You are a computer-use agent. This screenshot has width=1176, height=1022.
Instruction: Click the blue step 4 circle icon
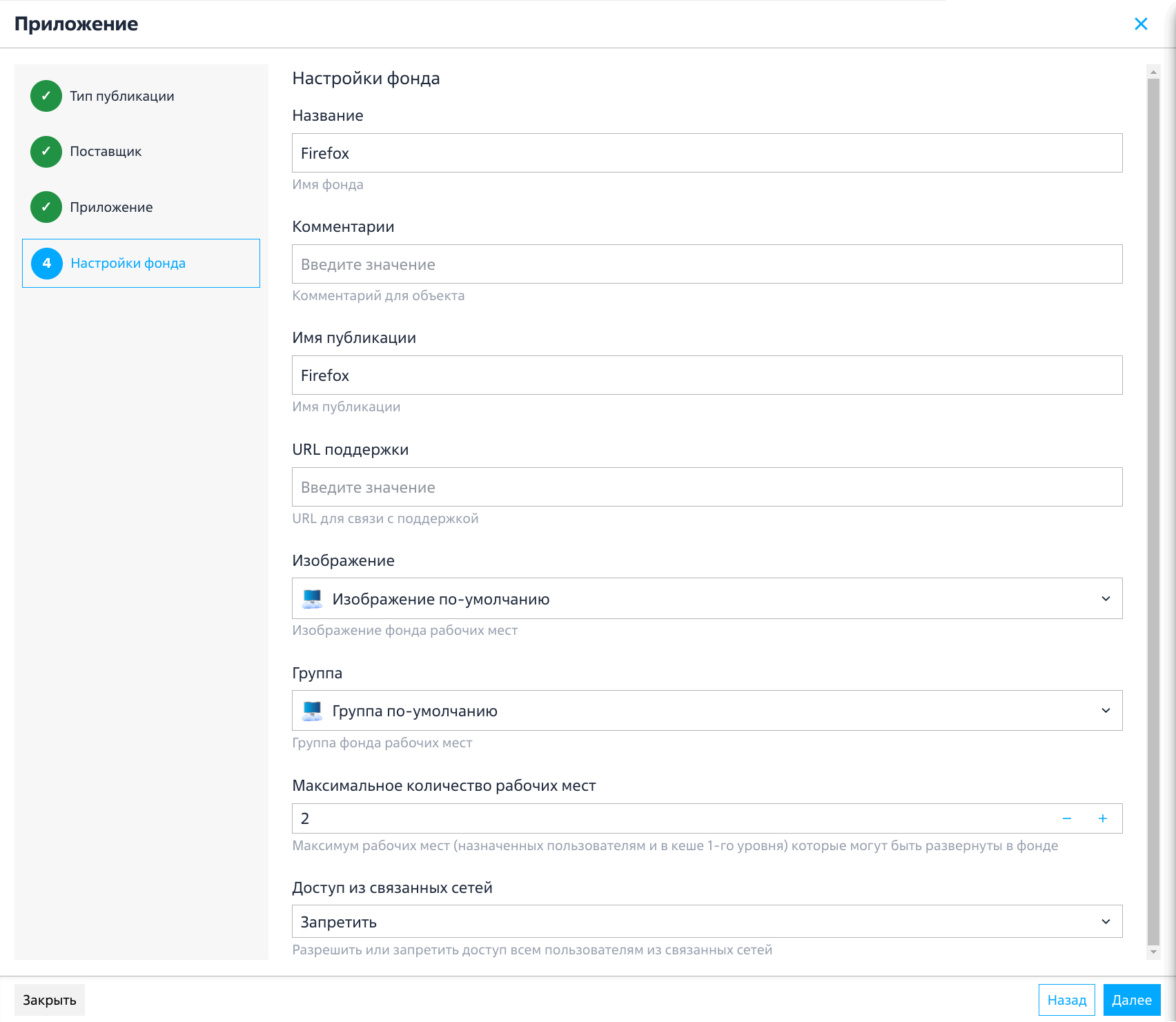47,263
